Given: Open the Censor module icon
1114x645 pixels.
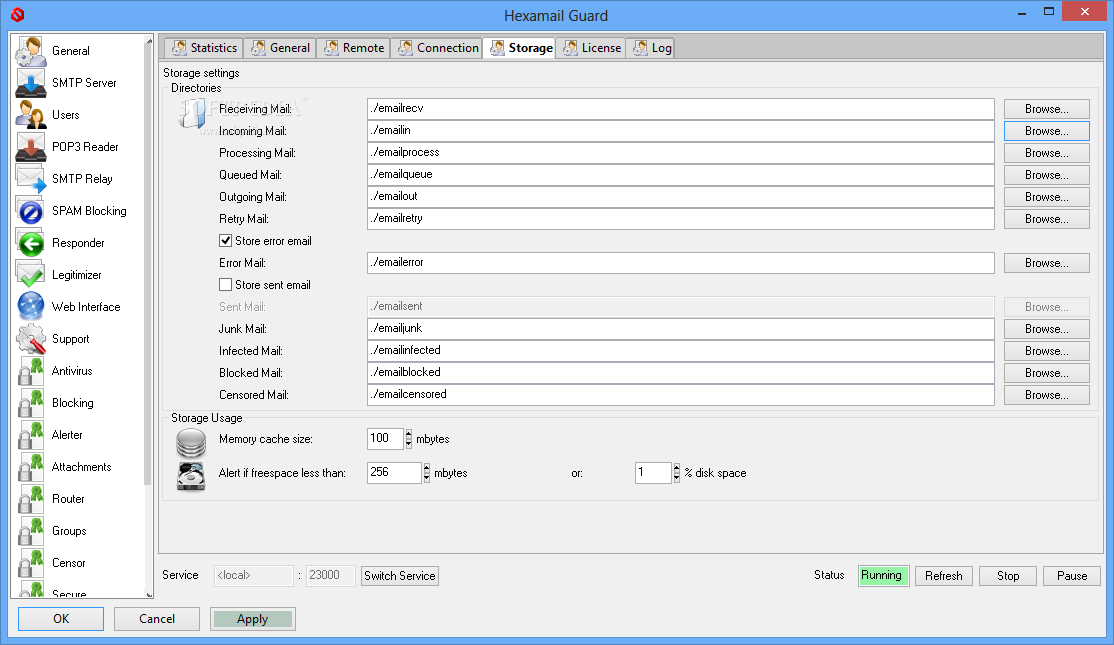Looking at the screenshot, I should tap(31, 563).
